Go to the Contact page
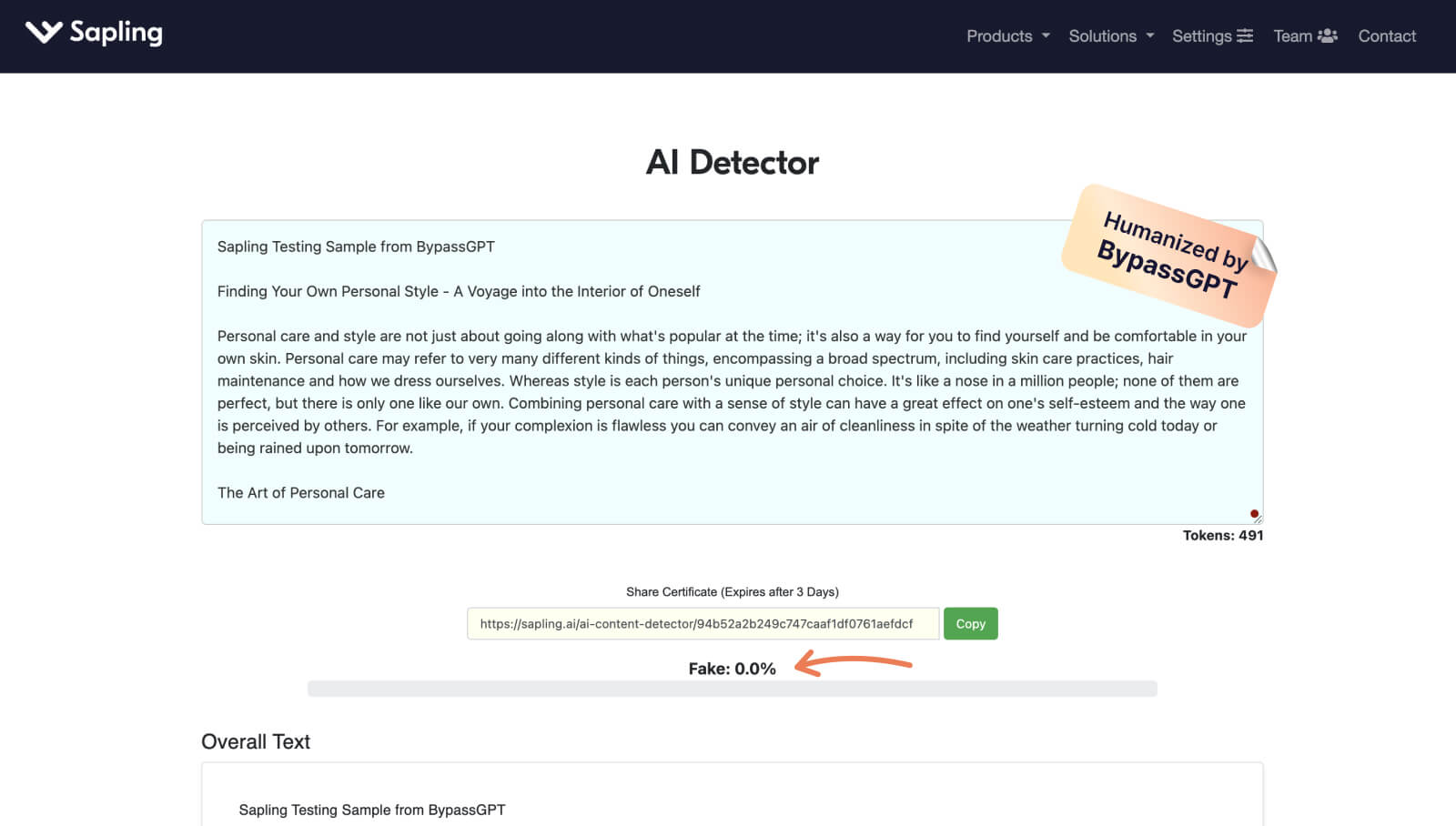 click(x=1387, y=36)
